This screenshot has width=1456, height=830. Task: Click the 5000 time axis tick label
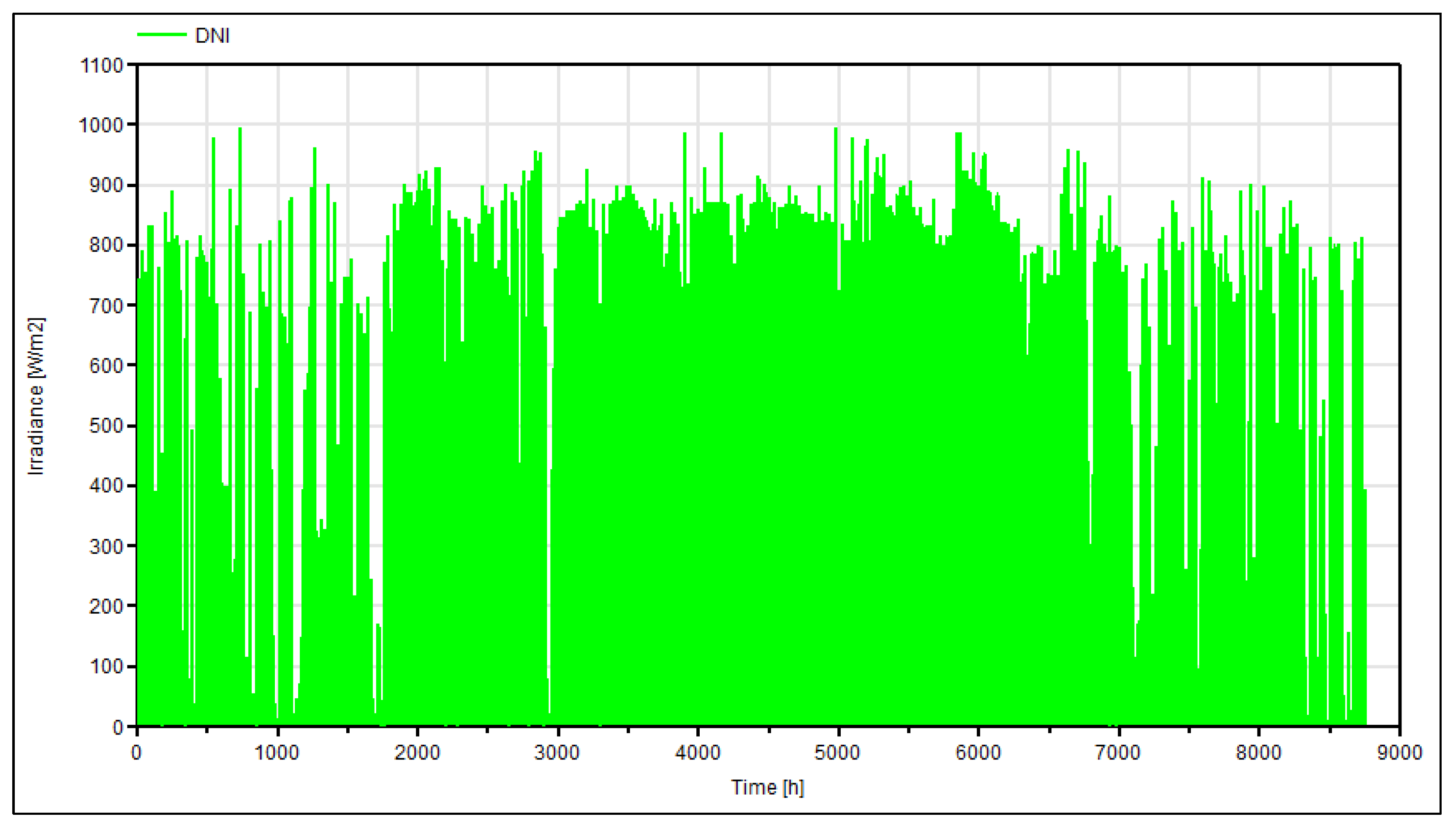coord(837,752)
